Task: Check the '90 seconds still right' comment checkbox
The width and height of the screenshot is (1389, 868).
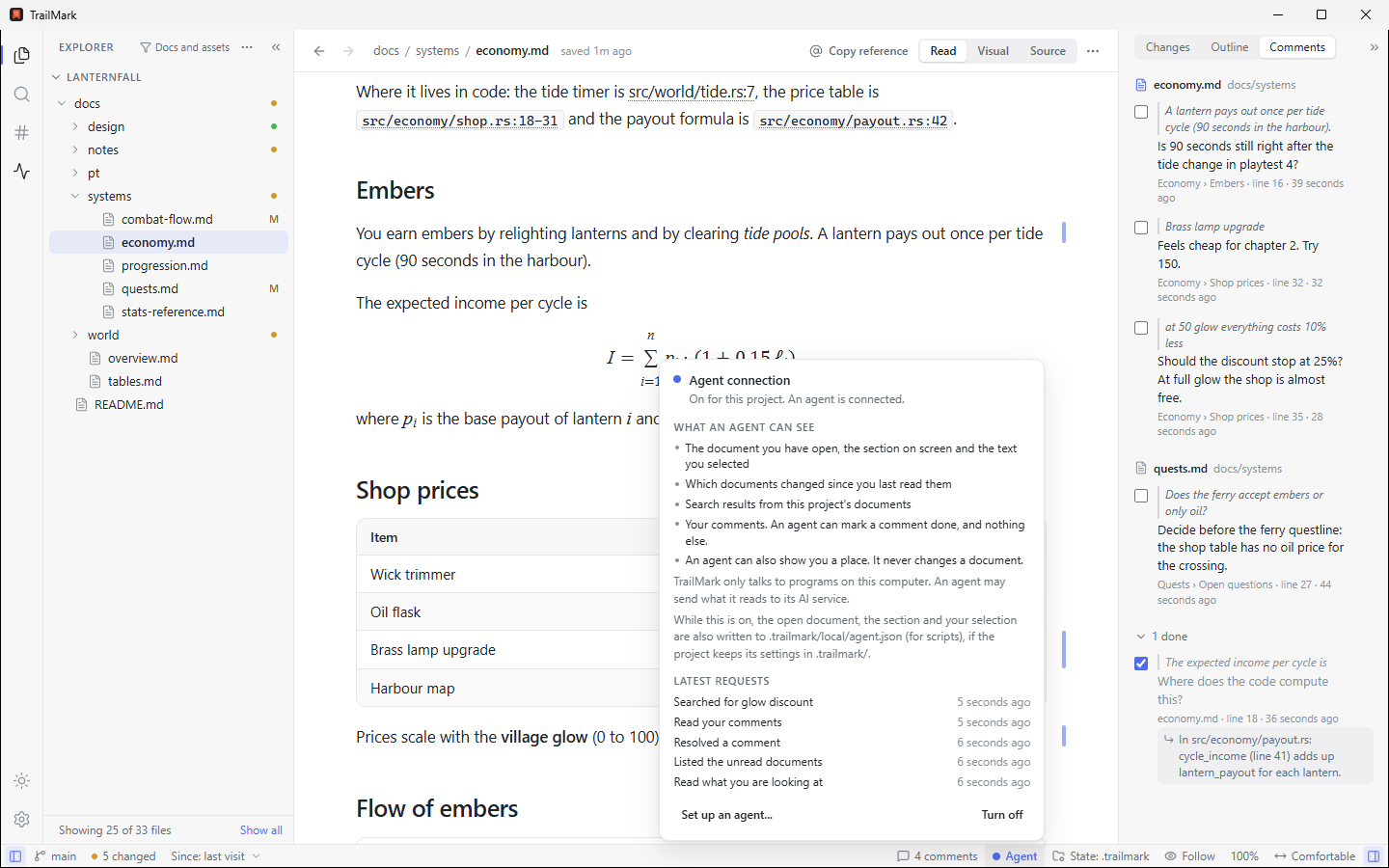Action: pos(1141,112)
